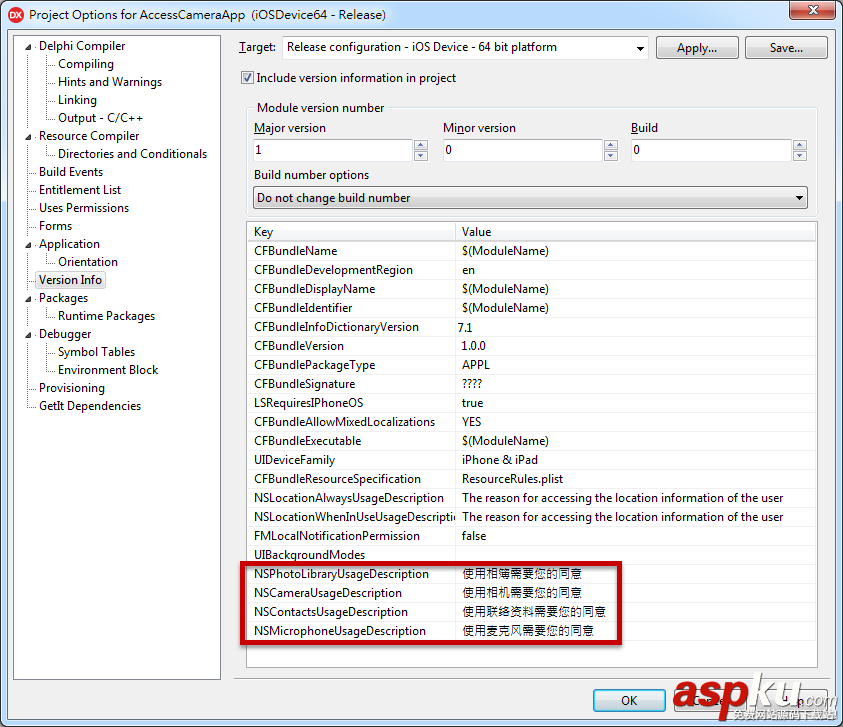Open the GetIt Dependencies page
The height and width of the screenshot is (727, 843).
pos(90,406)
